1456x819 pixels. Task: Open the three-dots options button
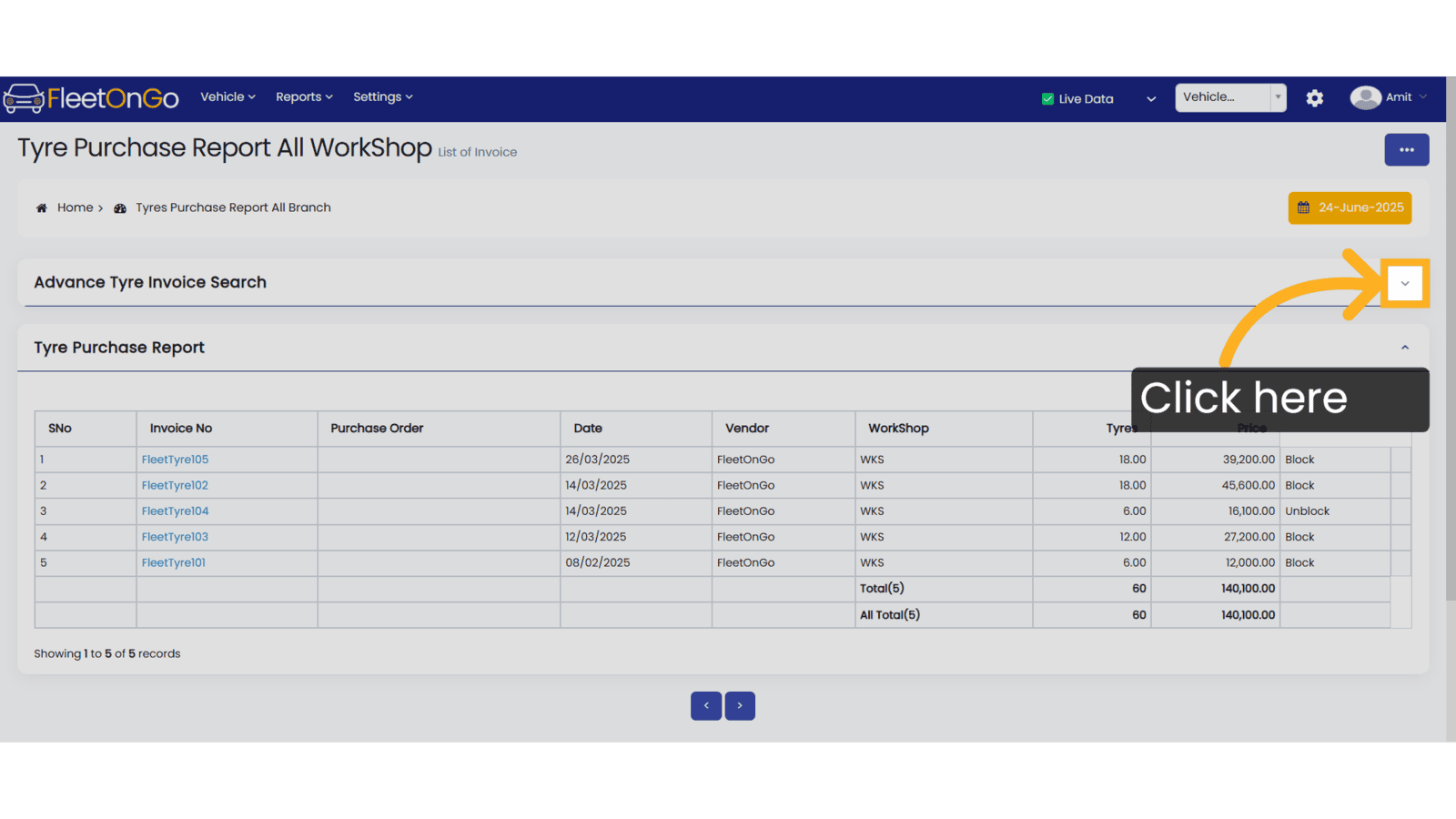coord(1407,150)
